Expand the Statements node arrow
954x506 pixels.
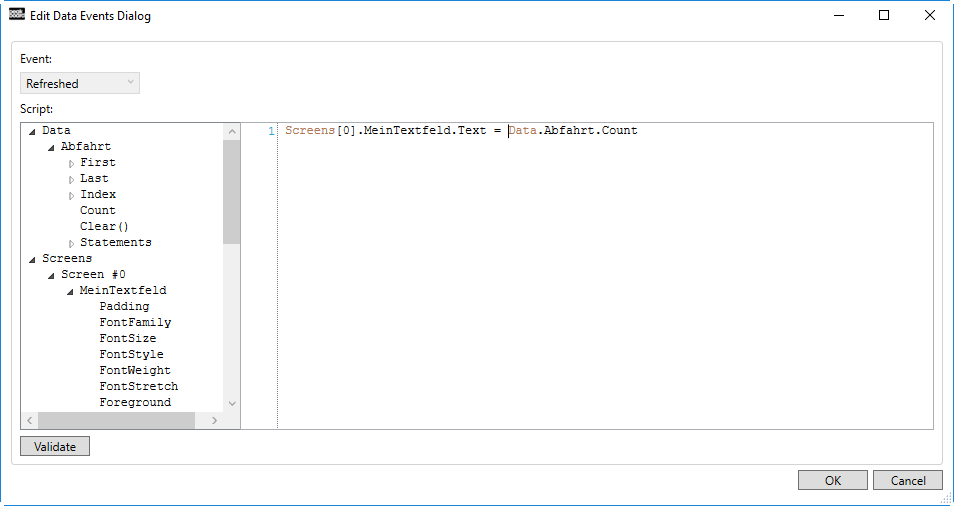71,243
